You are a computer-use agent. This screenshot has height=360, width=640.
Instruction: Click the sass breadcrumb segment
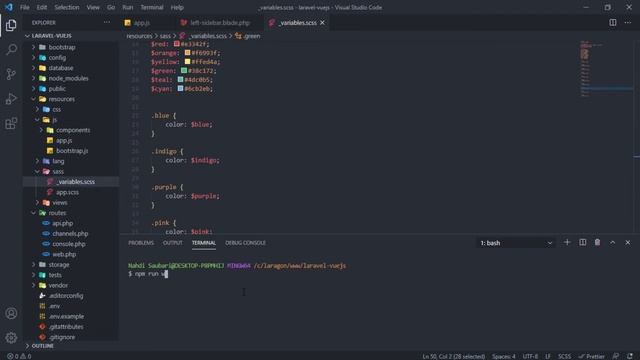165,36
